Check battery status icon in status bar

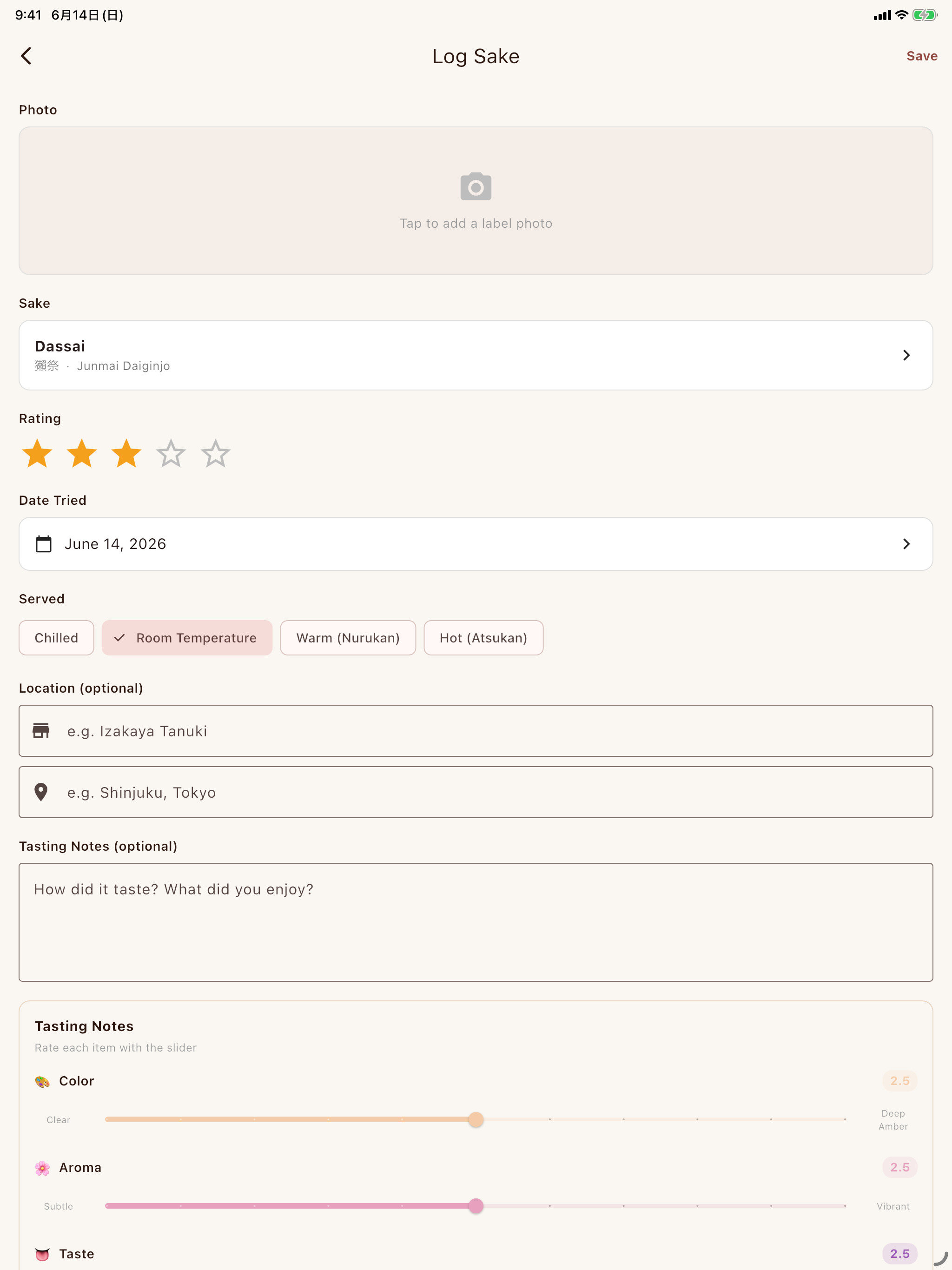(925, 15)
